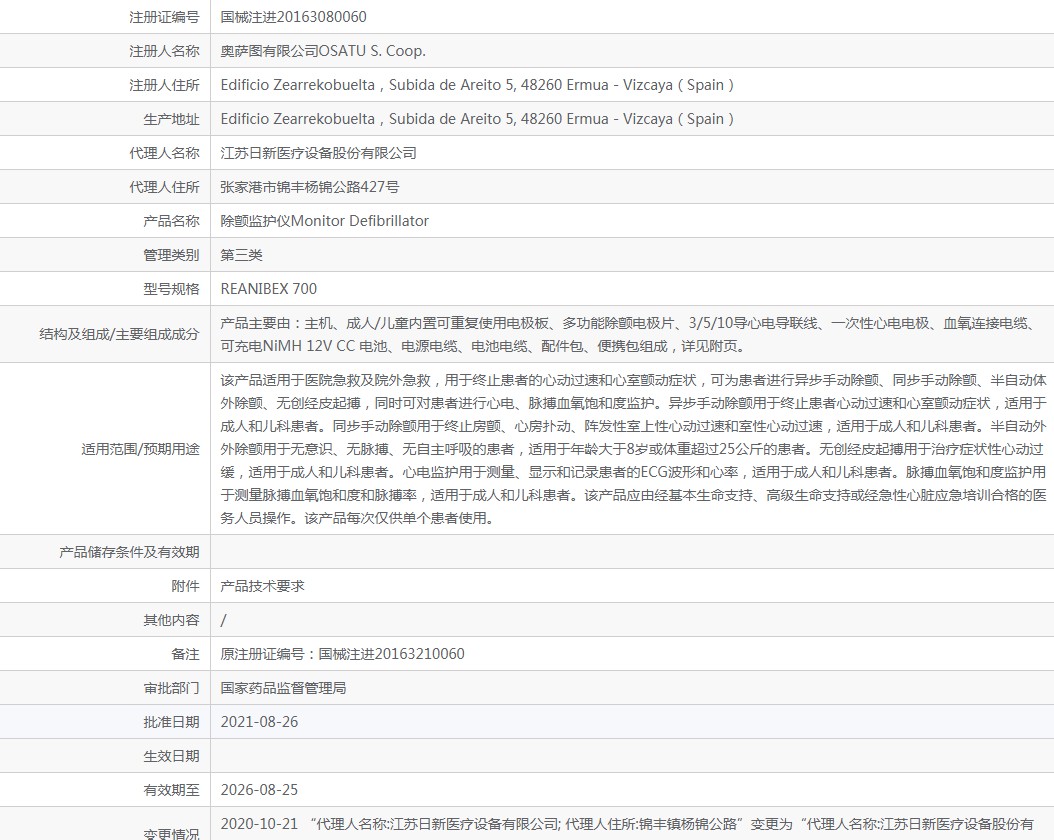Click the 变更情况 label

click(x=171, y=833)
